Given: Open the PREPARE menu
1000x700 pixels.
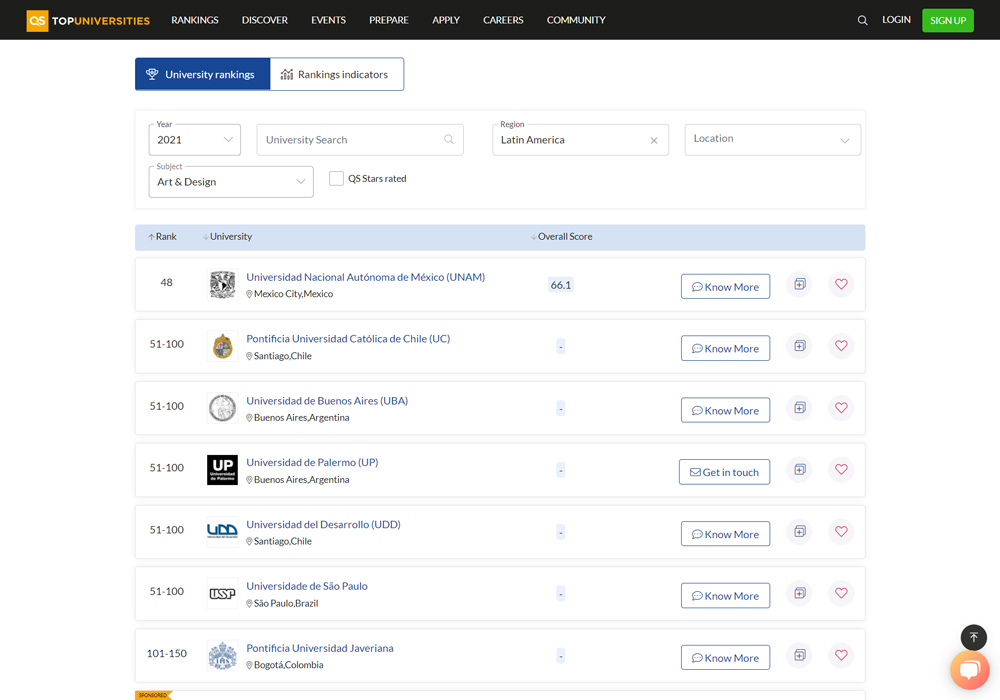Looking at the screenshot, I should [x=388, y=20].
